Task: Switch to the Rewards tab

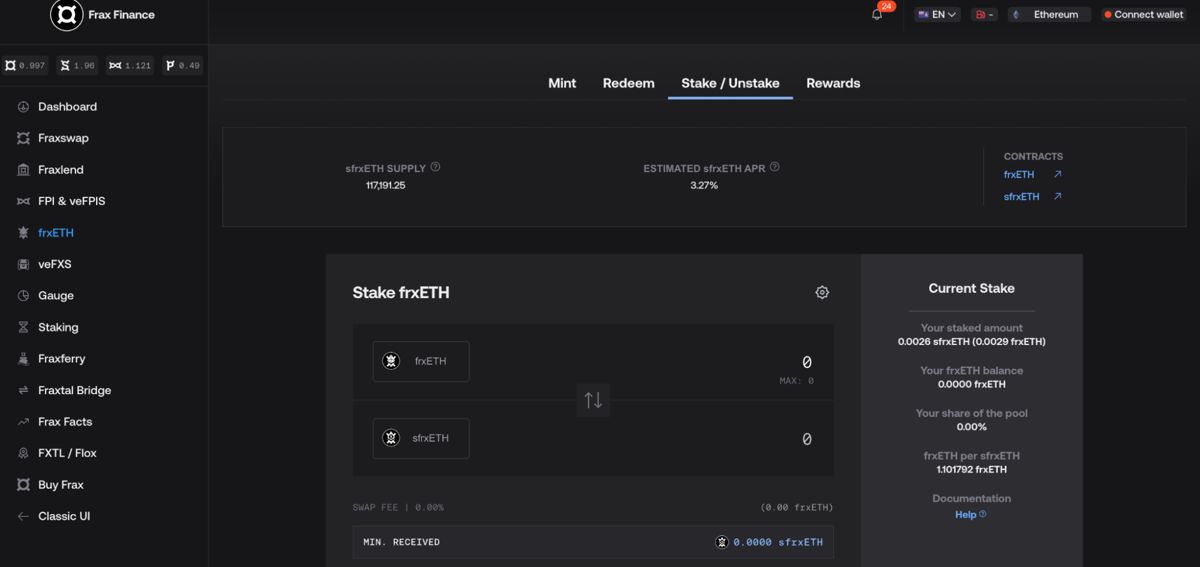Action: 833,83
